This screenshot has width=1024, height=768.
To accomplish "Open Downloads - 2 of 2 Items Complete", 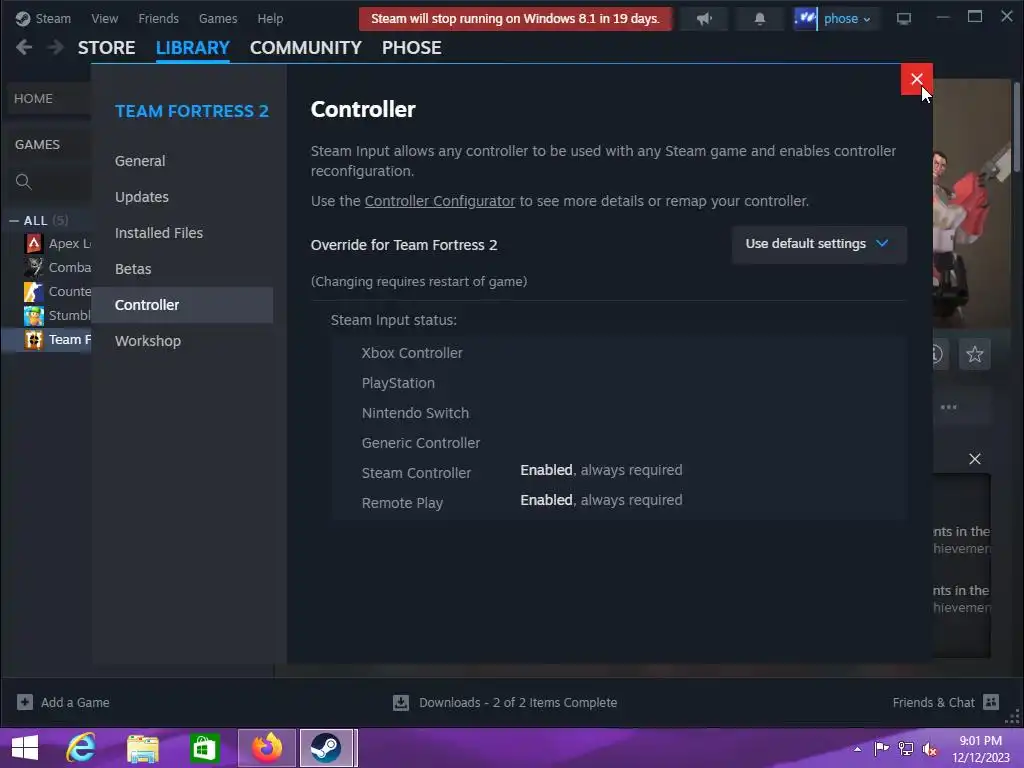I will pyautogui.click(x=518, y=703).
